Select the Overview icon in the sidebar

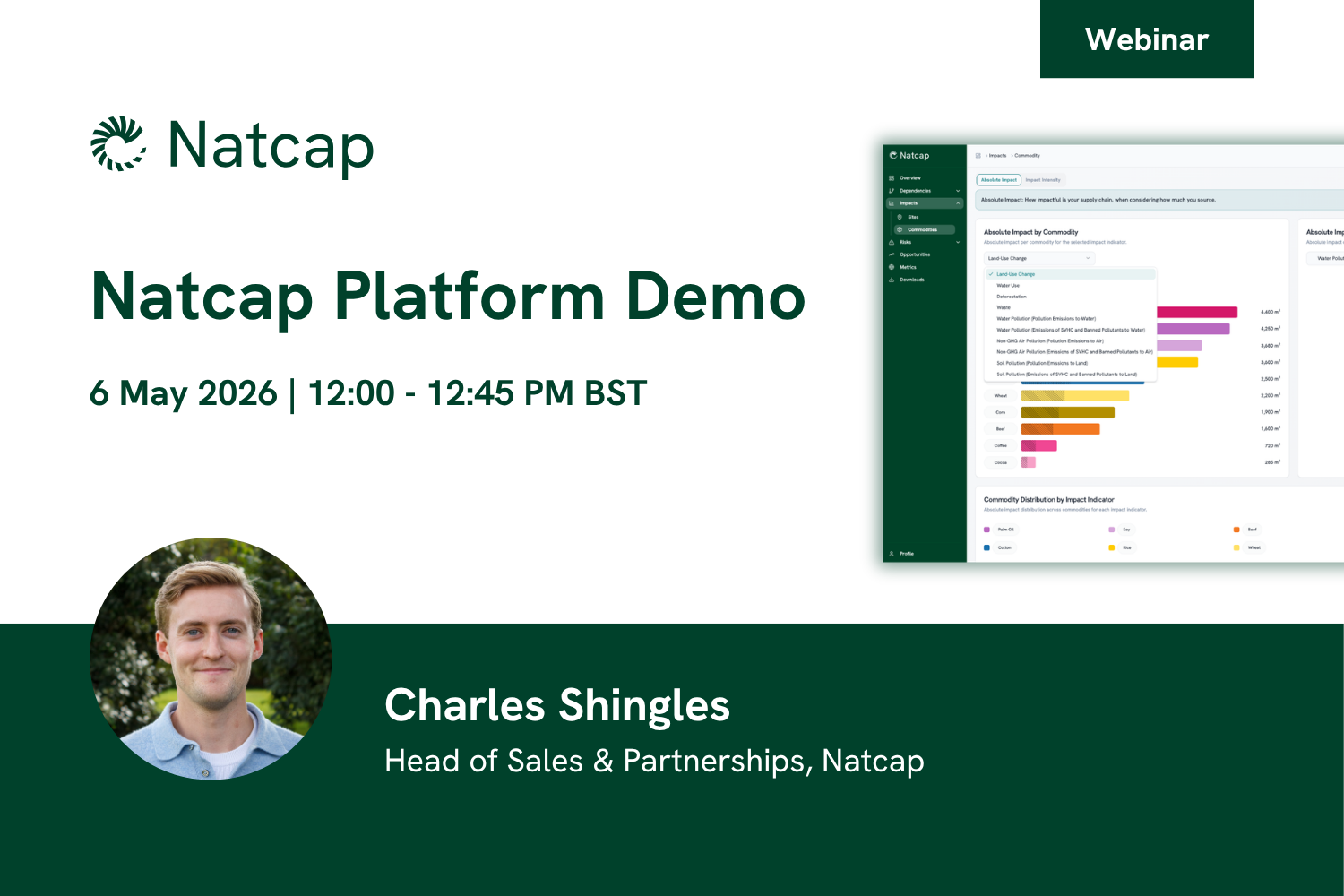(x=892, y=177)
